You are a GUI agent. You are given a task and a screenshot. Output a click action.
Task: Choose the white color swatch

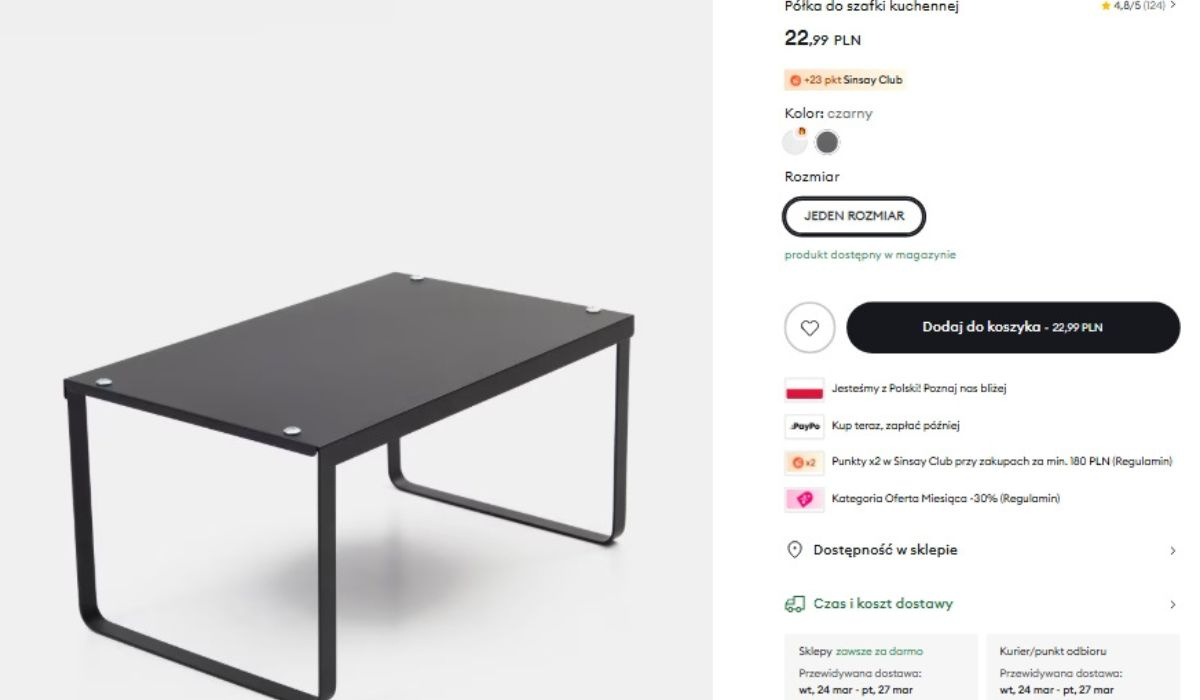[x=795, y=143]
